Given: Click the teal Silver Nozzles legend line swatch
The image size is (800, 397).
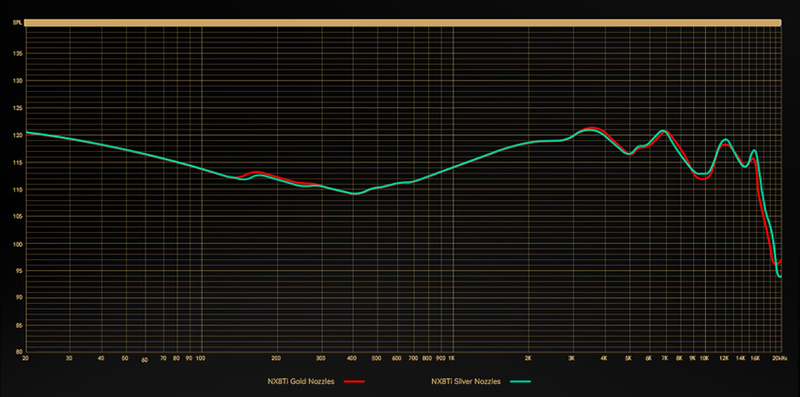Looking at the screenshot, I should (520, 381).
